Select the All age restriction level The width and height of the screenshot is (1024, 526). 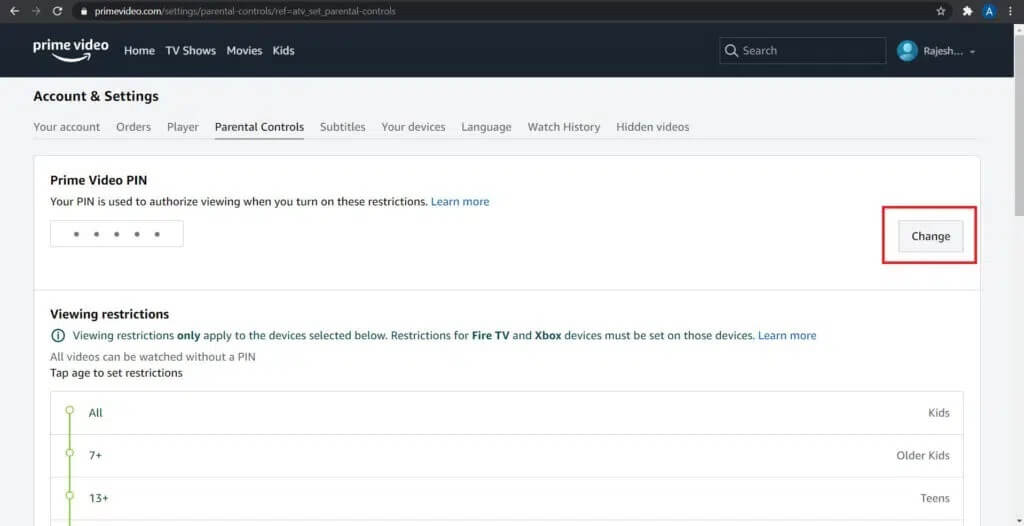[507, 413]
